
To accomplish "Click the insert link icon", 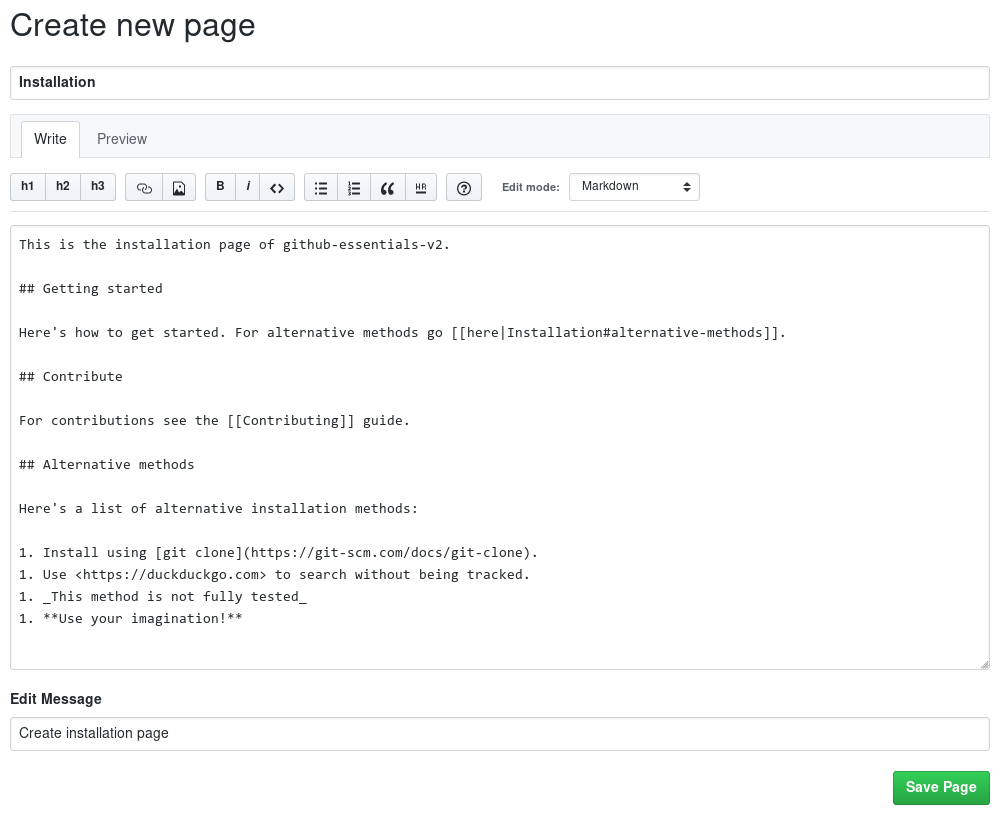I will pyautogui.click(x=144, y=188).
